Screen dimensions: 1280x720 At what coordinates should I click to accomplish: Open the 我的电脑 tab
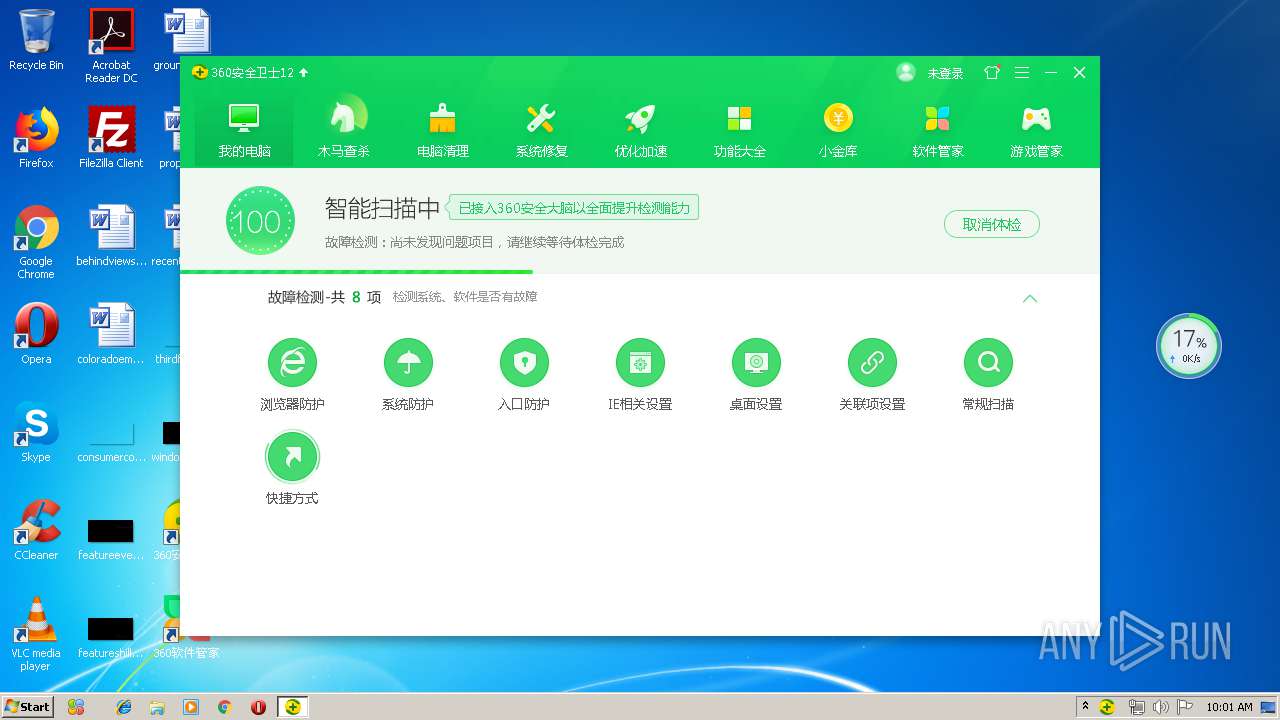[244, 130]
